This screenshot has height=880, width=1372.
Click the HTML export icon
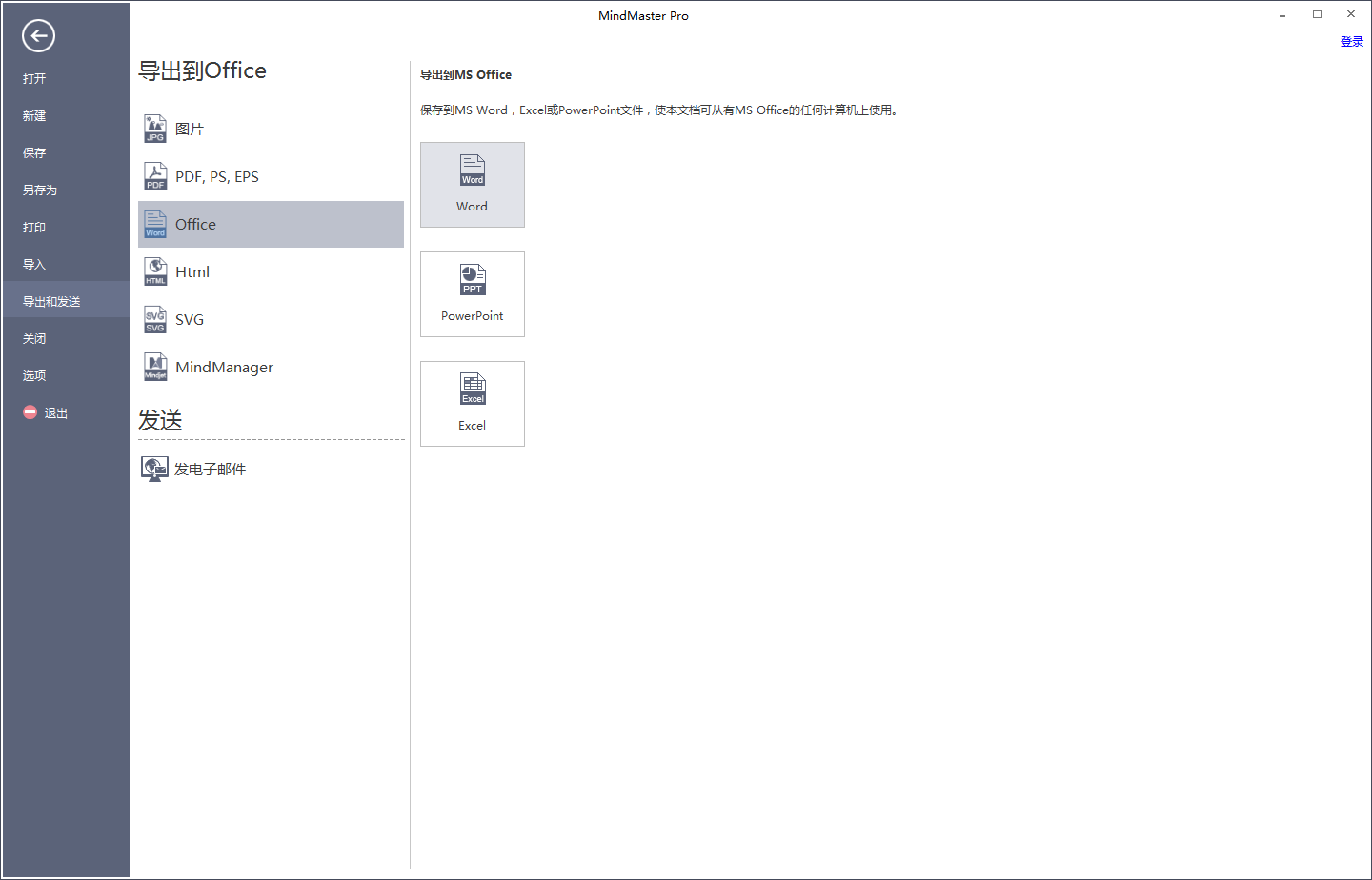[155, 271]
